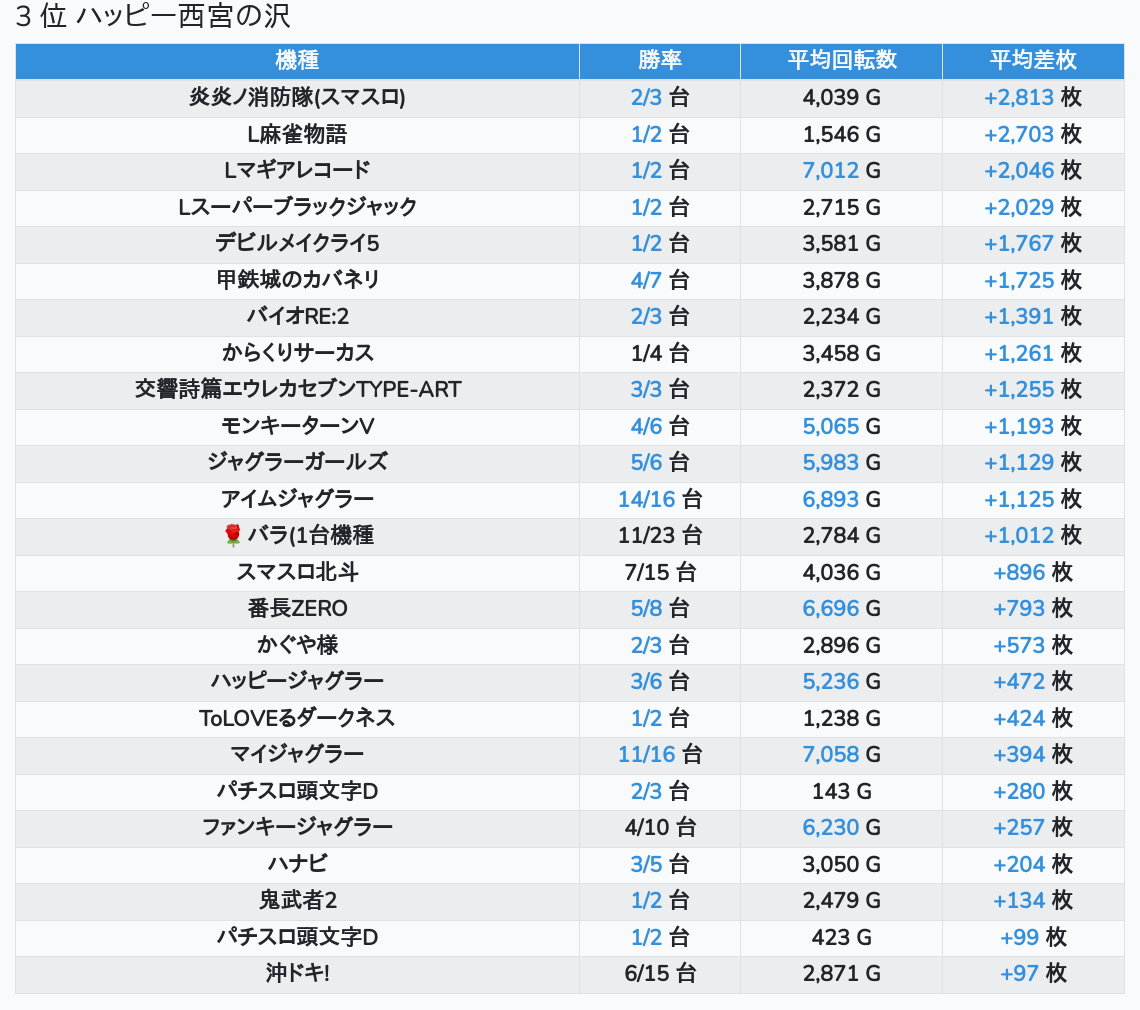
Task: Select the win rate '6/15 台'
Action: pyautogui.click(x=660, y=974)
